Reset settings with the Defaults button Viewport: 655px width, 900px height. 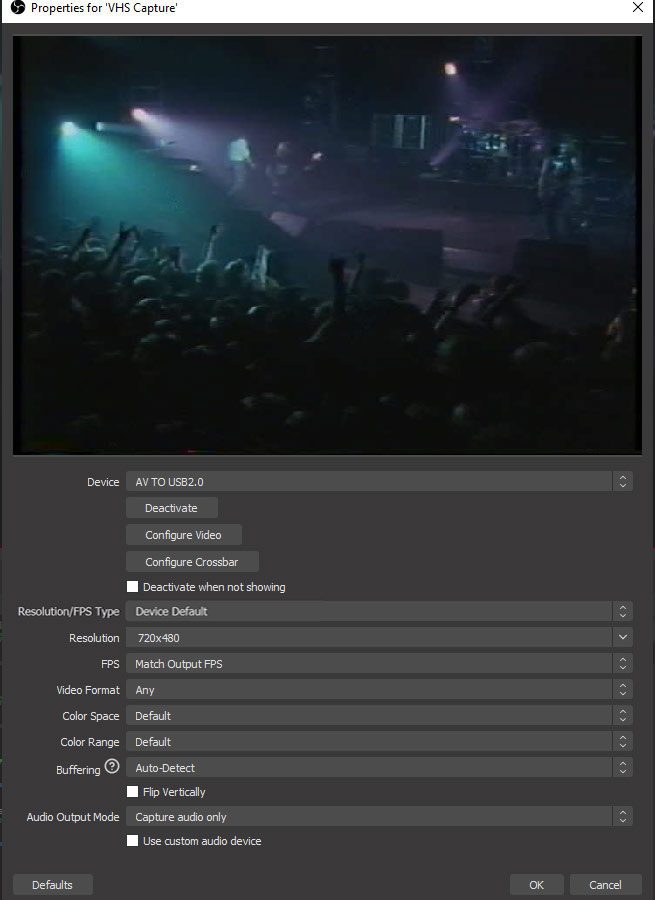(52, 885)
